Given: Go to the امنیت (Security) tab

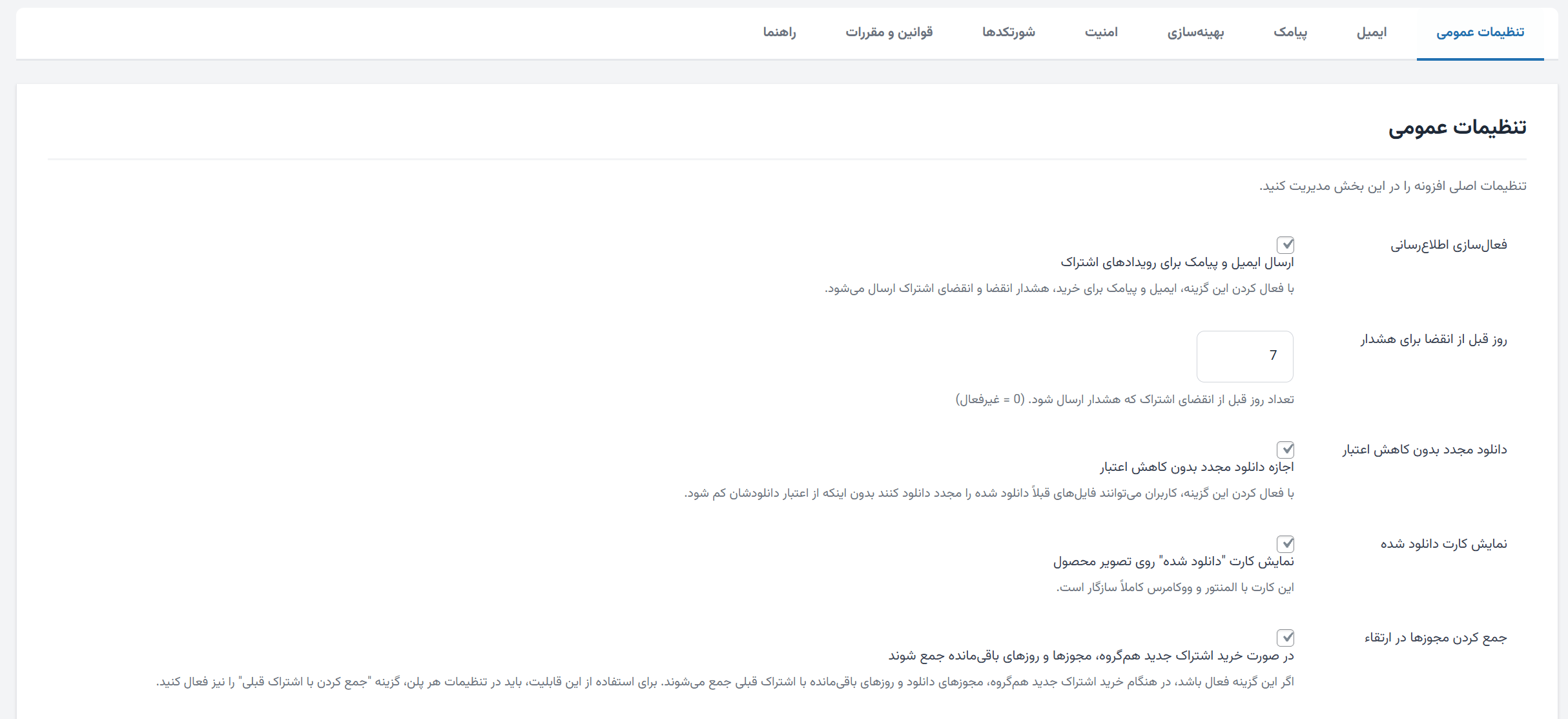Looking at the screenshot, I should 1101,32.
